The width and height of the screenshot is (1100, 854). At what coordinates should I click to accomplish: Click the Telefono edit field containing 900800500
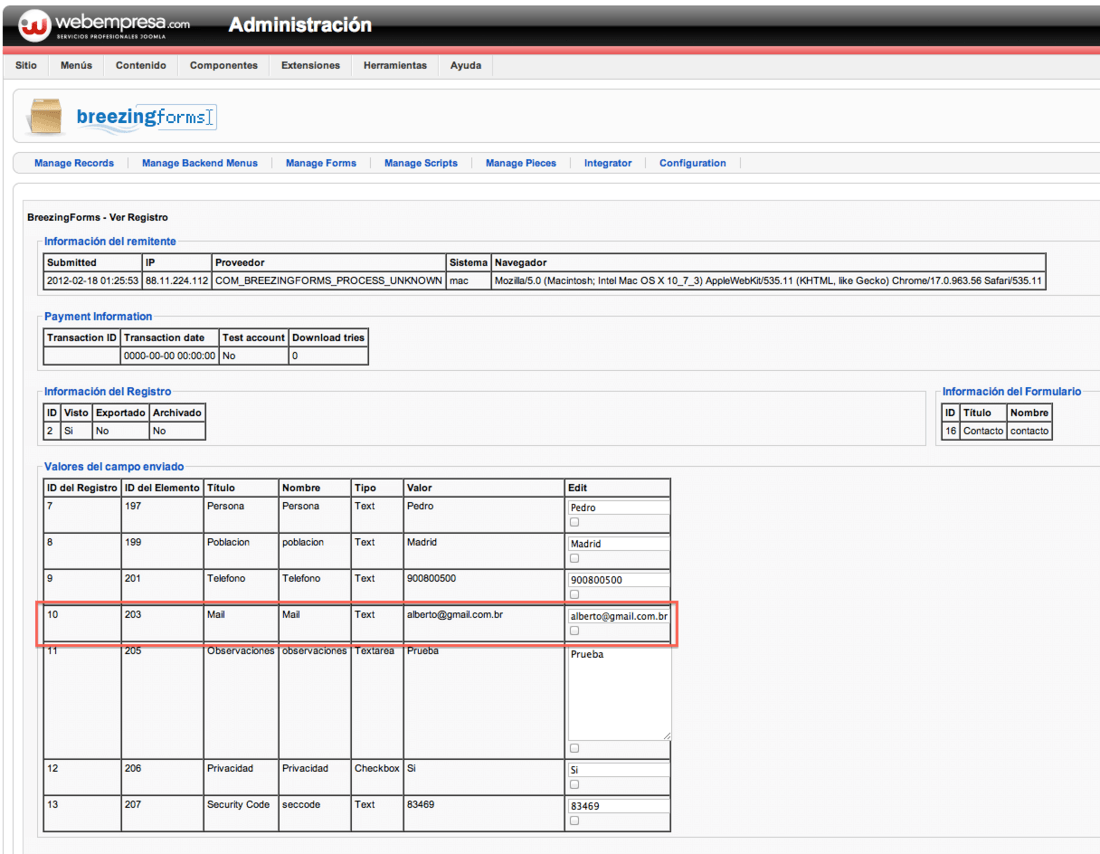point(618,580)
